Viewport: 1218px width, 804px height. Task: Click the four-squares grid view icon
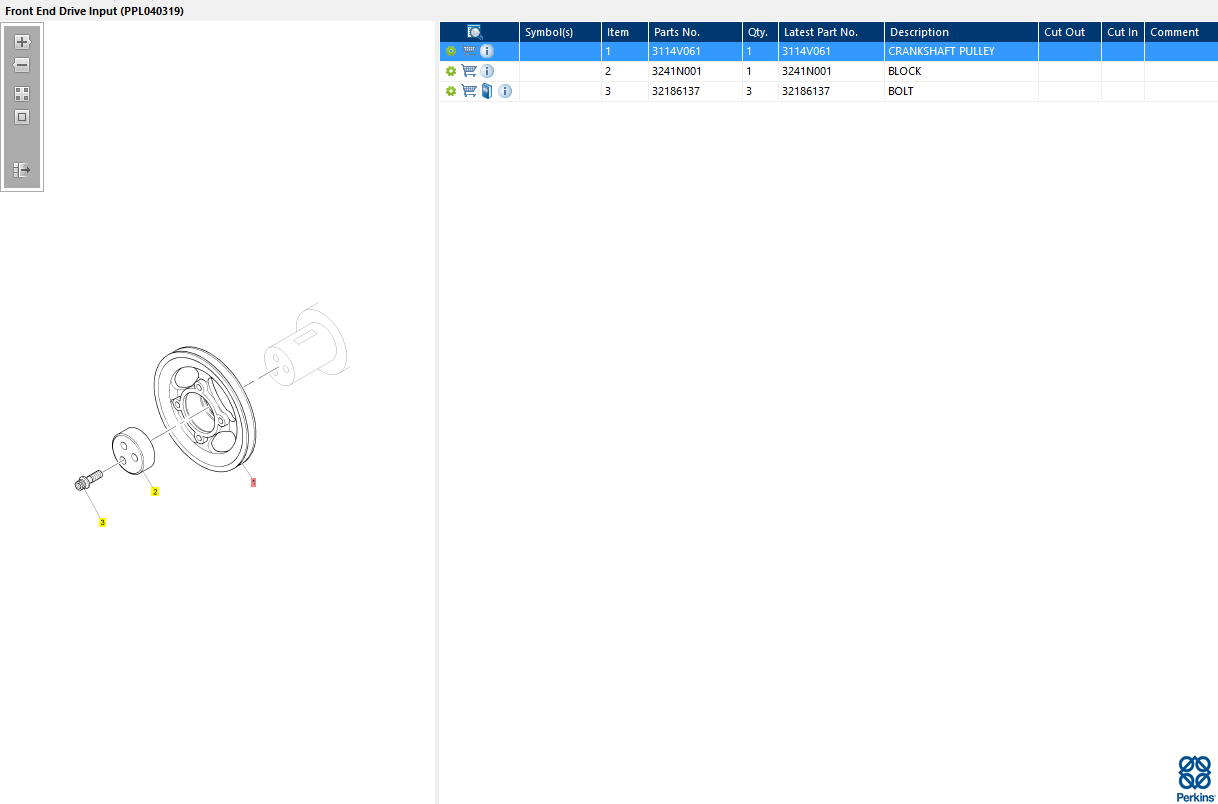click(22, 94)
